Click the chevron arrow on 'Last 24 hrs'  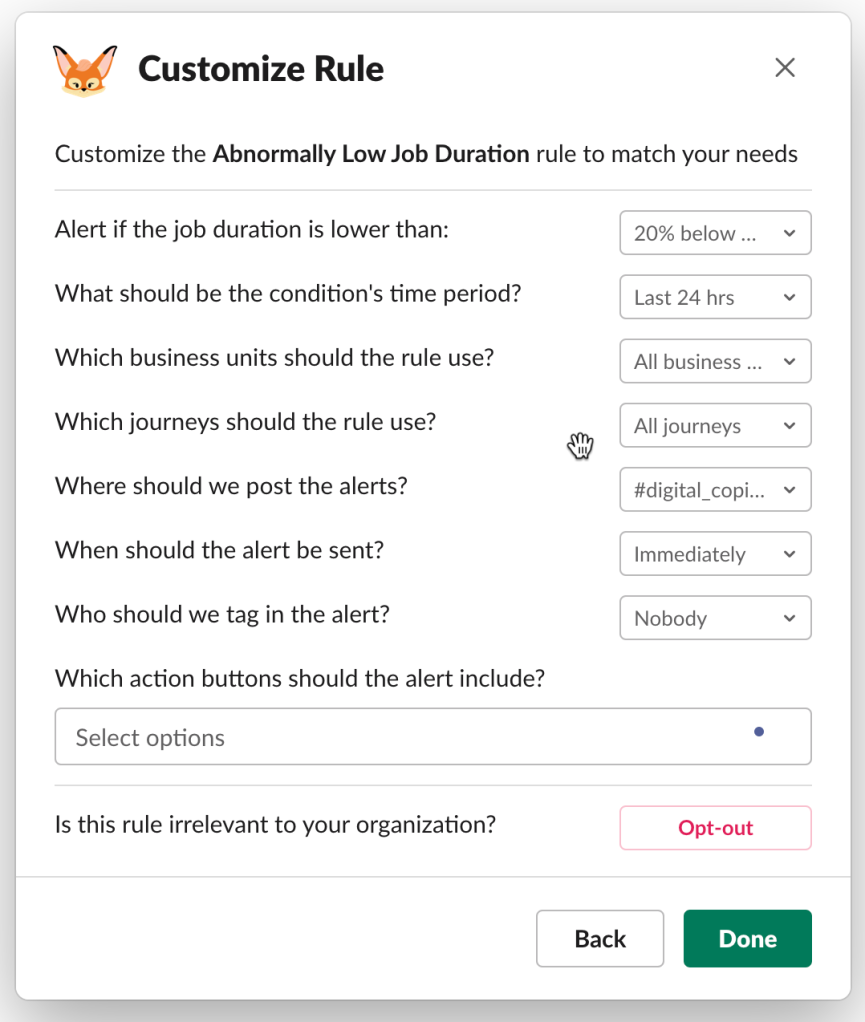[x=789, y=297]
